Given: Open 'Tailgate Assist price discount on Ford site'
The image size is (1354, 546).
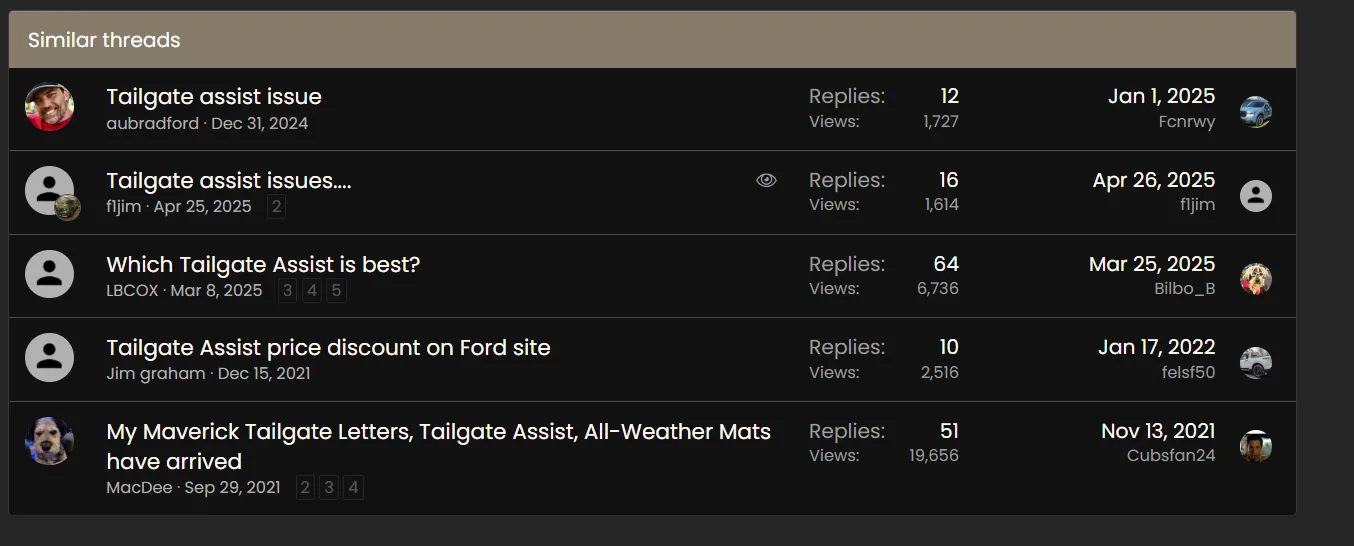Looking at the screenshot, I should pyautogui.click(x=328, y=348).
